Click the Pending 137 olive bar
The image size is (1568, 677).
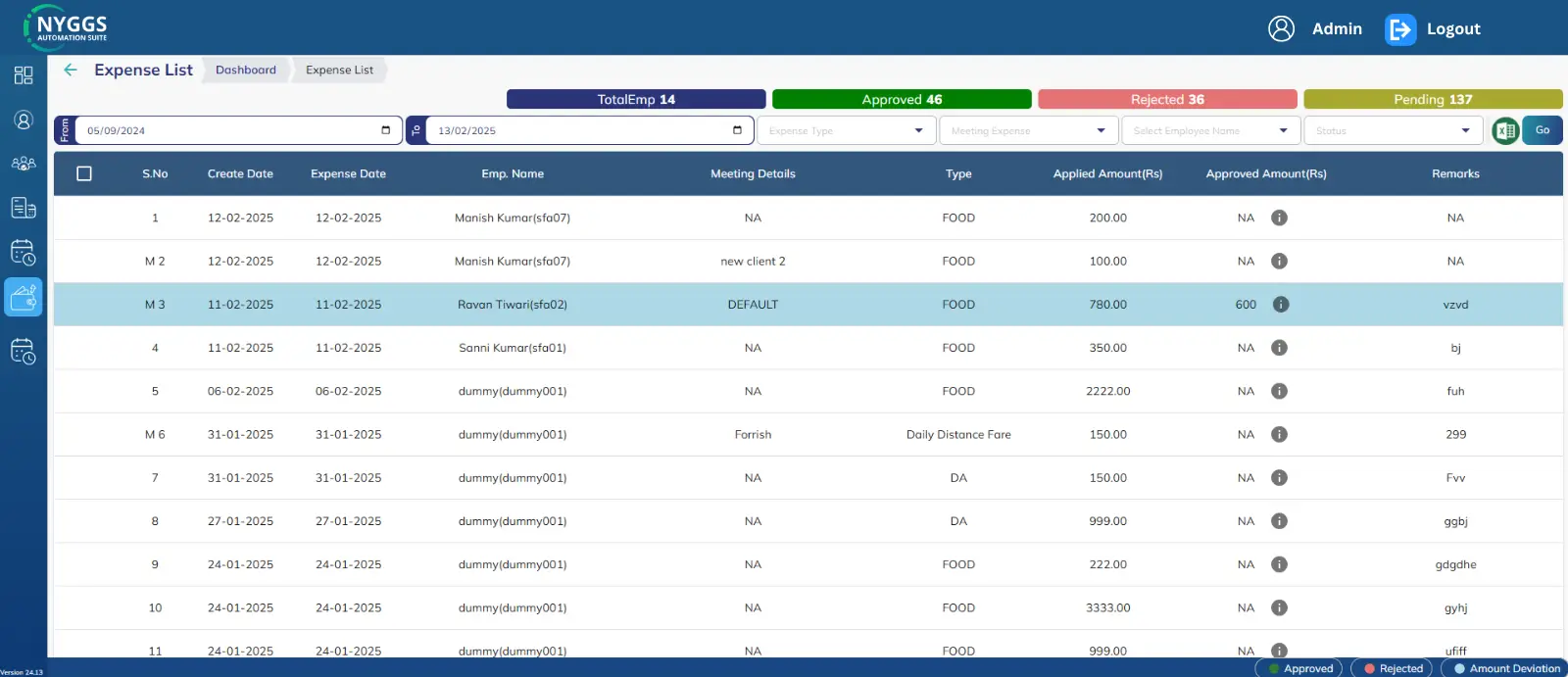click(x=1433, y=99)
